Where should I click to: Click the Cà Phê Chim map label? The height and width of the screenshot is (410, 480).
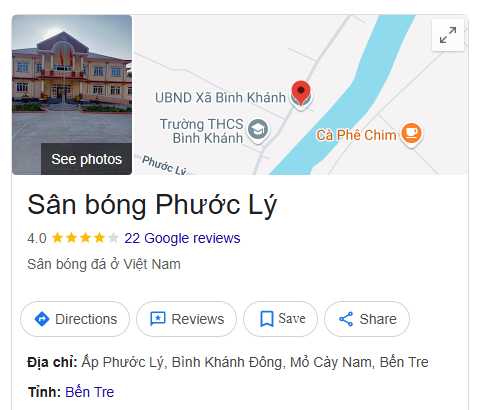pos(356,135)
